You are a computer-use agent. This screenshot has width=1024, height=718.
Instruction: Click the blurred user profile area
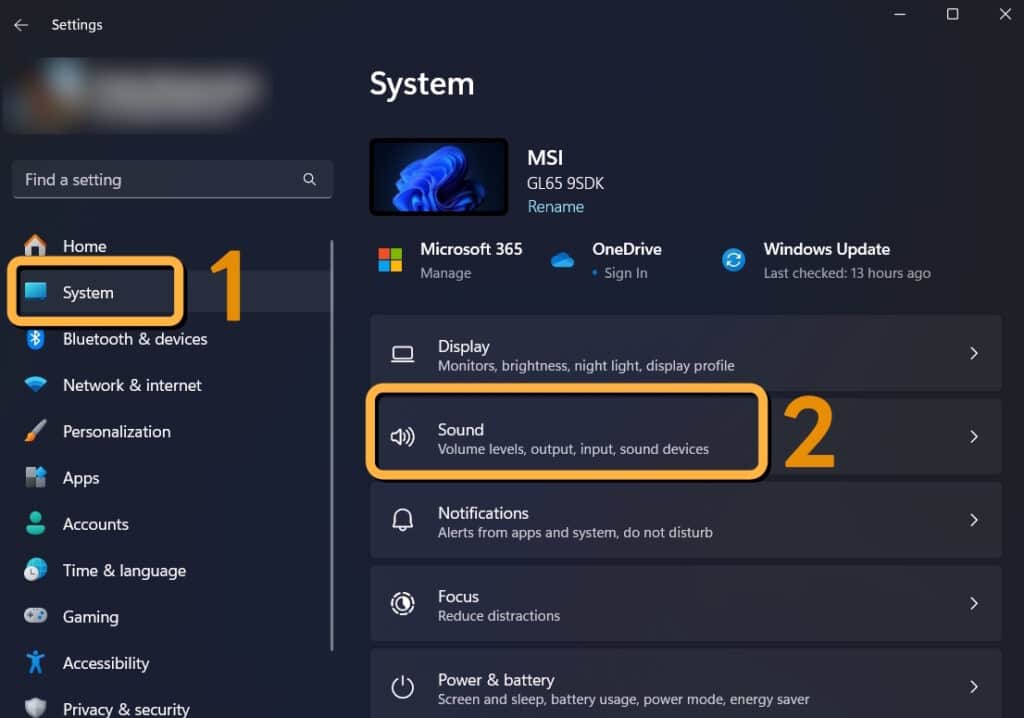(137, 95)
